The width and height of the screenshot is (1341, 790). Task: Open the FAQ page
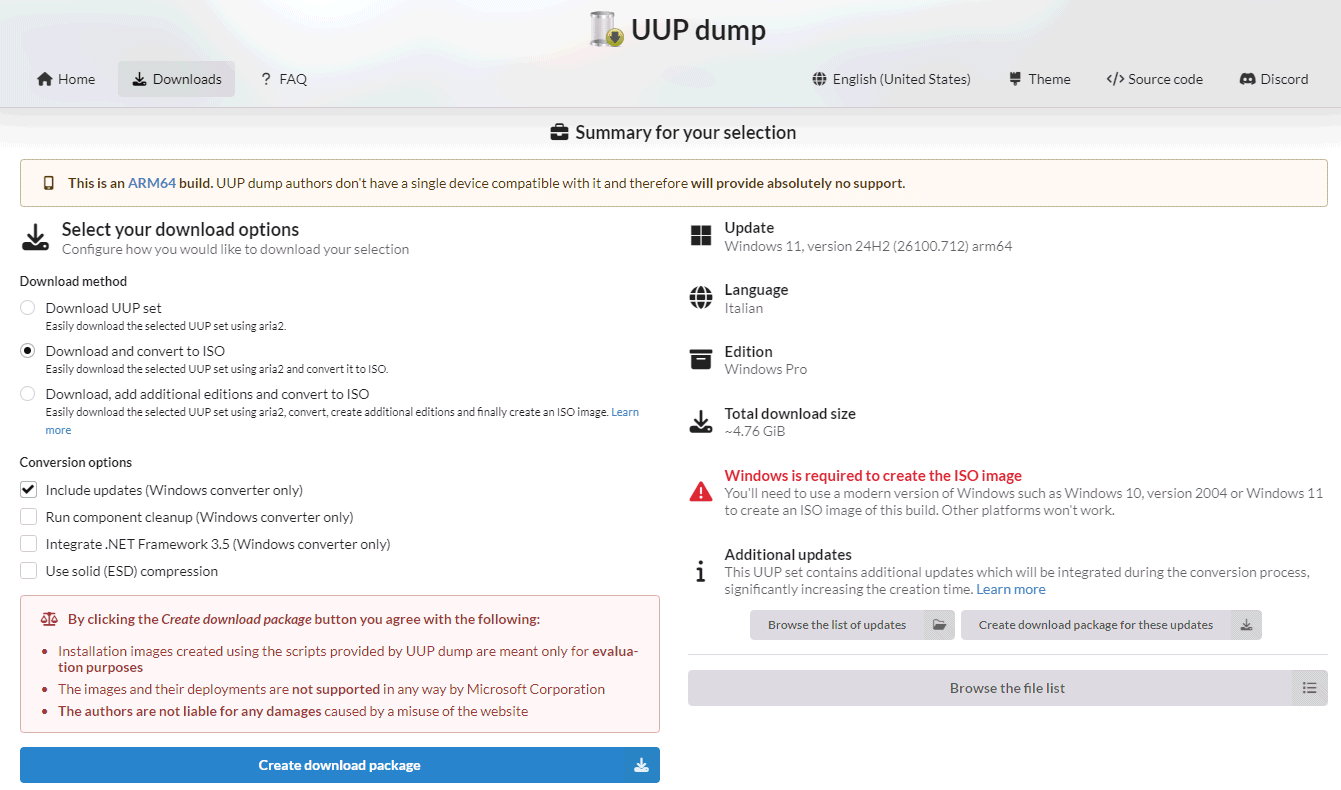pos(283,79)
